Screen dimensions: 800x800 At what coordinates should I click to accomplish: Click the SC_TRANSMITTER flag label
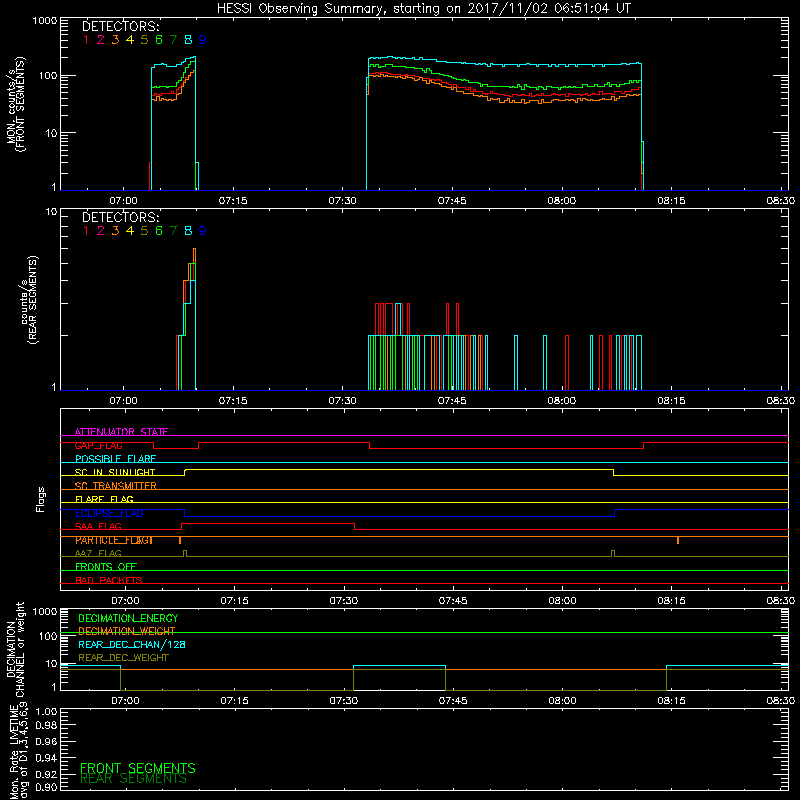[116, 486]
